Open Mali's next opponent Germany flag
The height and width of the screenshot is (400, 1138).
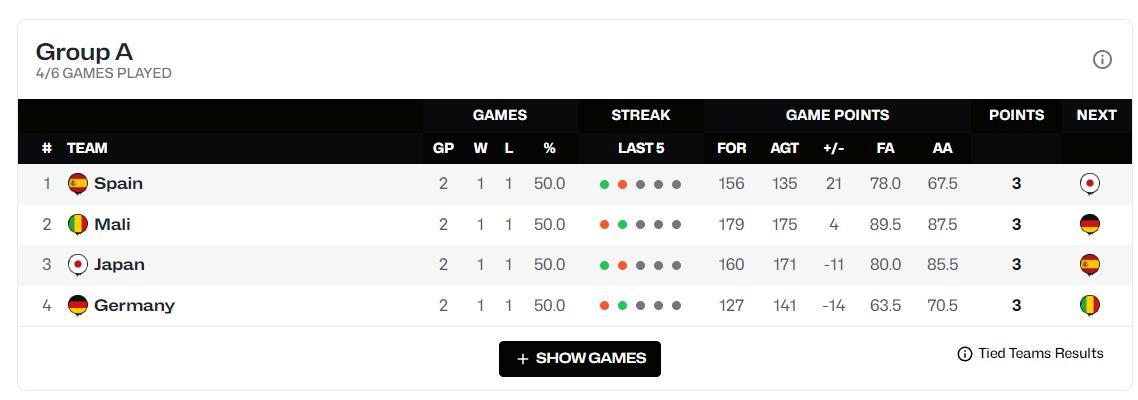(x=1089, y=224)
